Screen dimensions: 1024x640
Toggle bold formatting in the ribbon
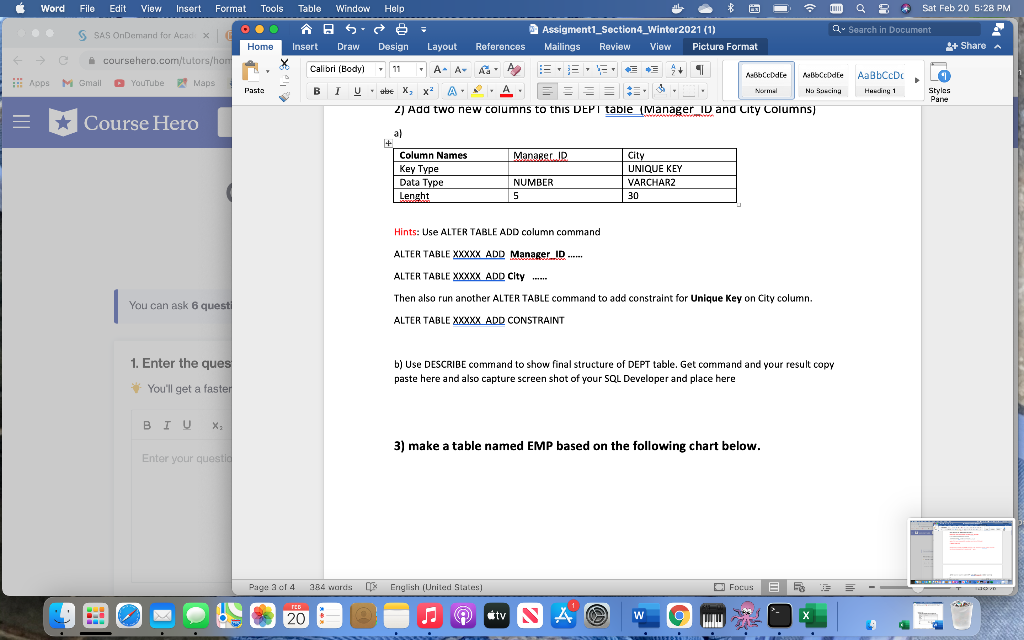pos(317,91)
